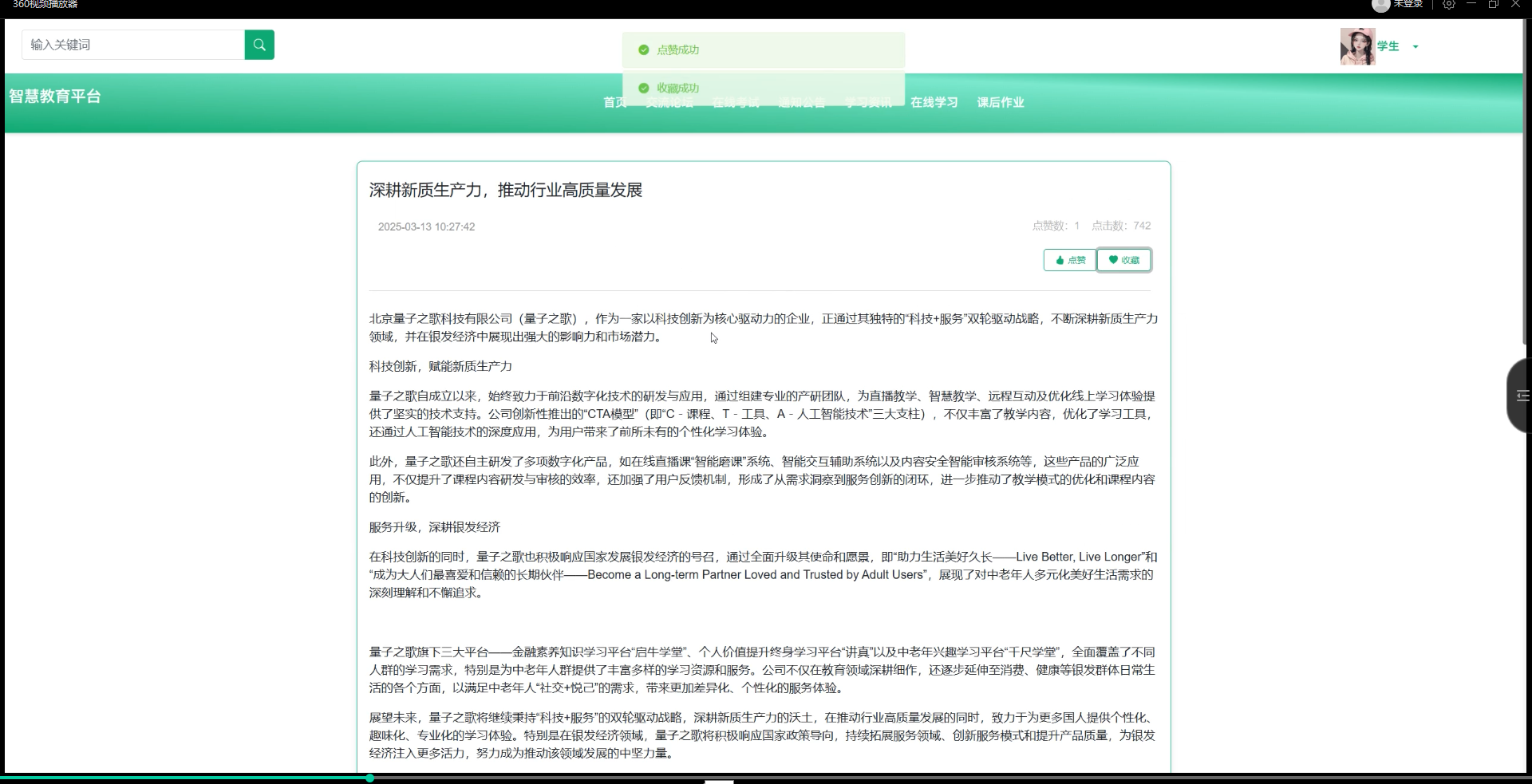Open the 在线考试 nav item
The image size is (1532, 784).
point(736,102)
